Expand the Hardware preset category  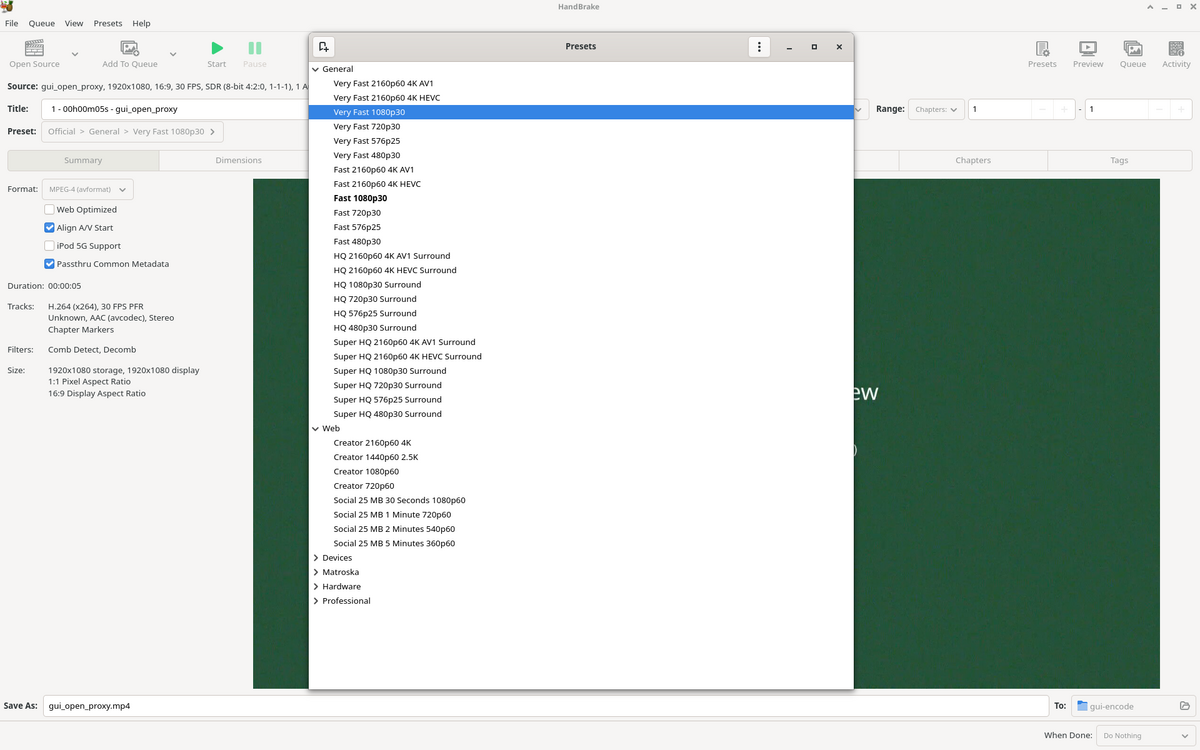316,586
